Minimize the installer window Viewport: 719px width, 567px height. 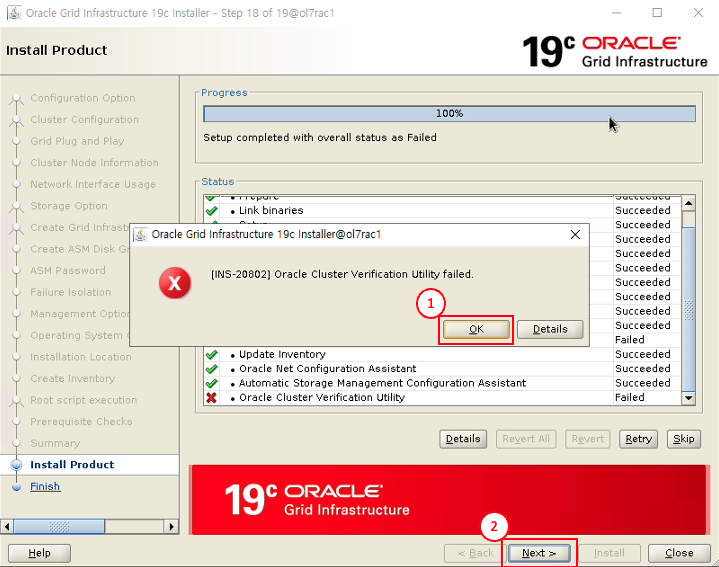click(x=617, y=13)
